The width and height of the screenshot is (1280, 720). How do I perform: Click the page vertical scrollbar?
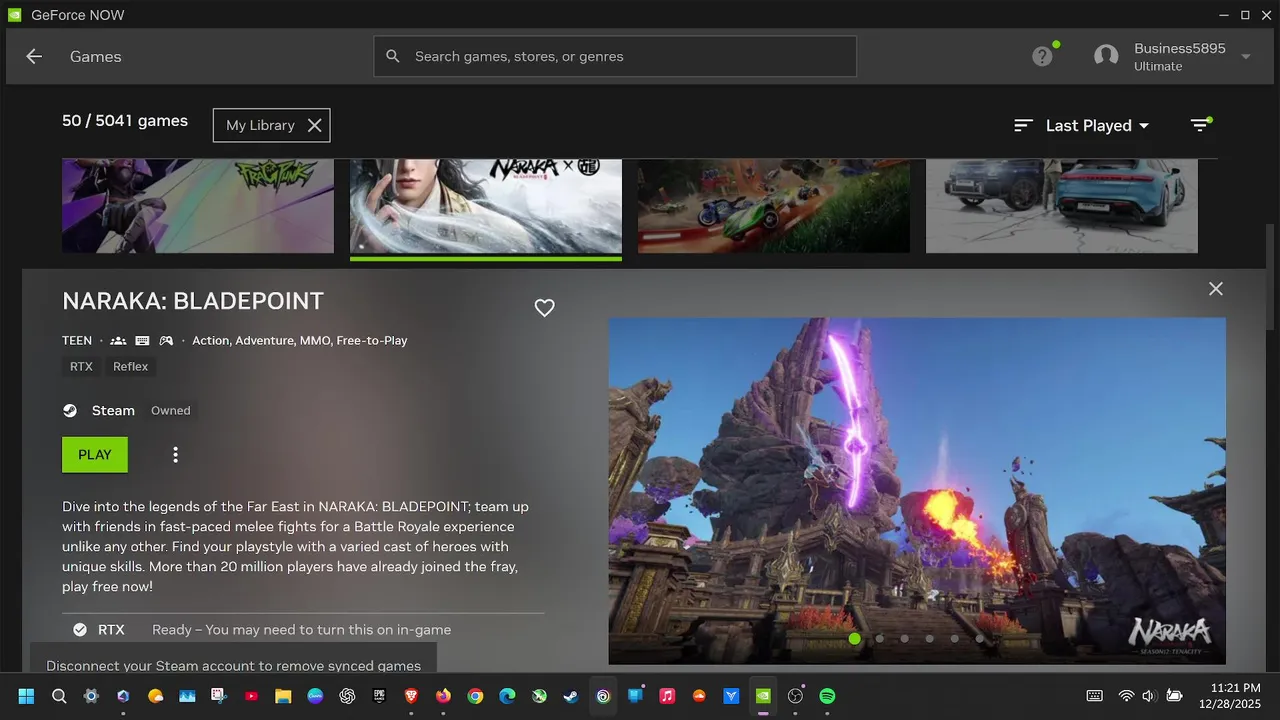pos(1271,276)
